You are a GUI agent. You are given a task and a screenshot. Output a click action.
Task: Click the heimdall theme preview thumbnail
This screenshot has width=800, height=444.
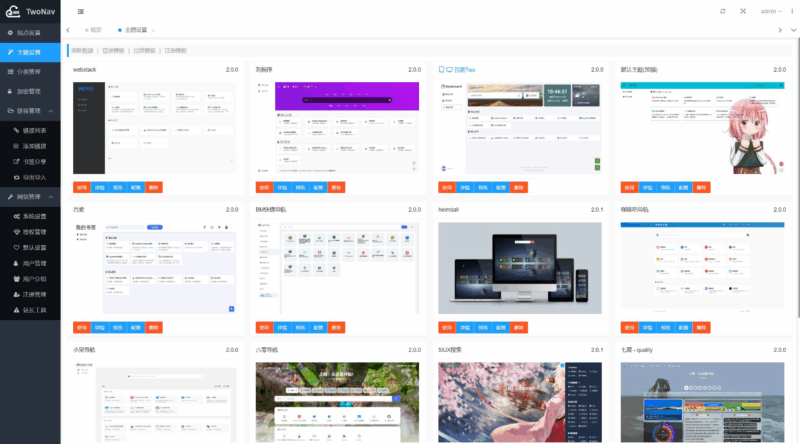pyautogui.click(x=519, y=268)
